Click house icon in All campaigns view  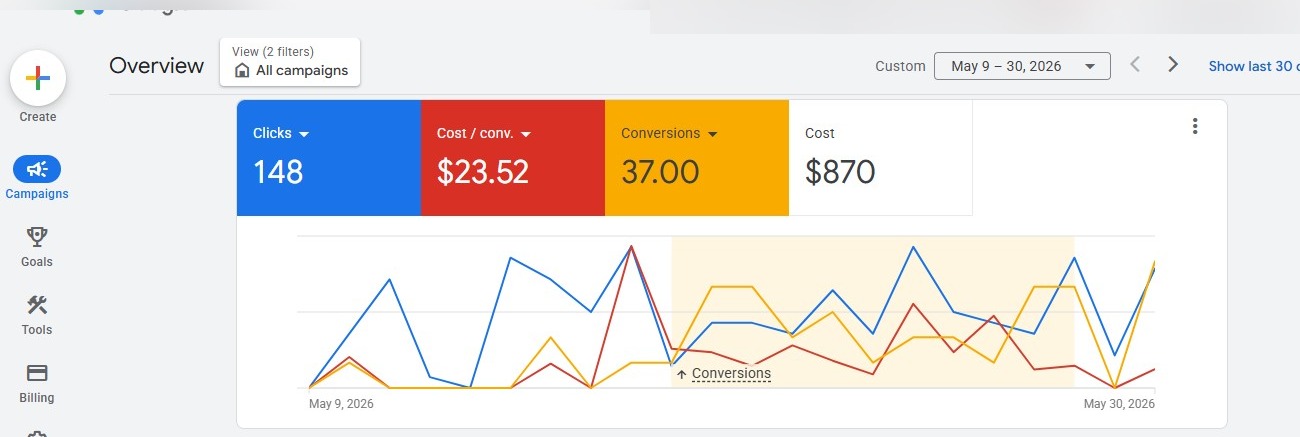(242, 71)
